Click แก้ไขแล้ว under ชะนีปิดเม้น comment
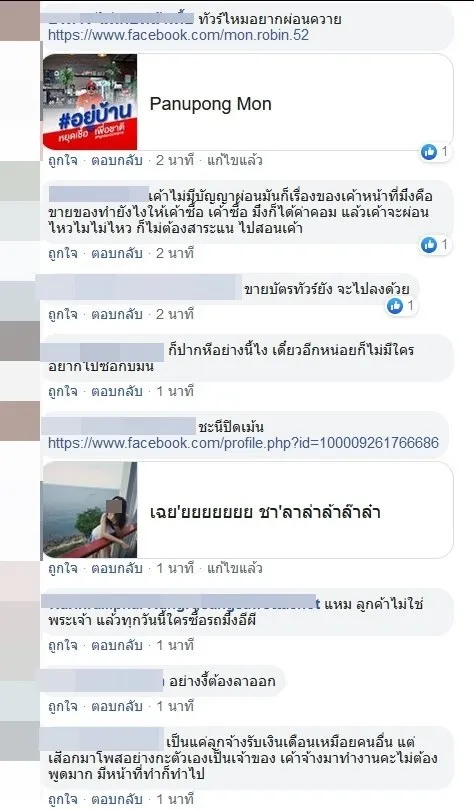This screenshot has height=810, width=474. click(234, 569)
